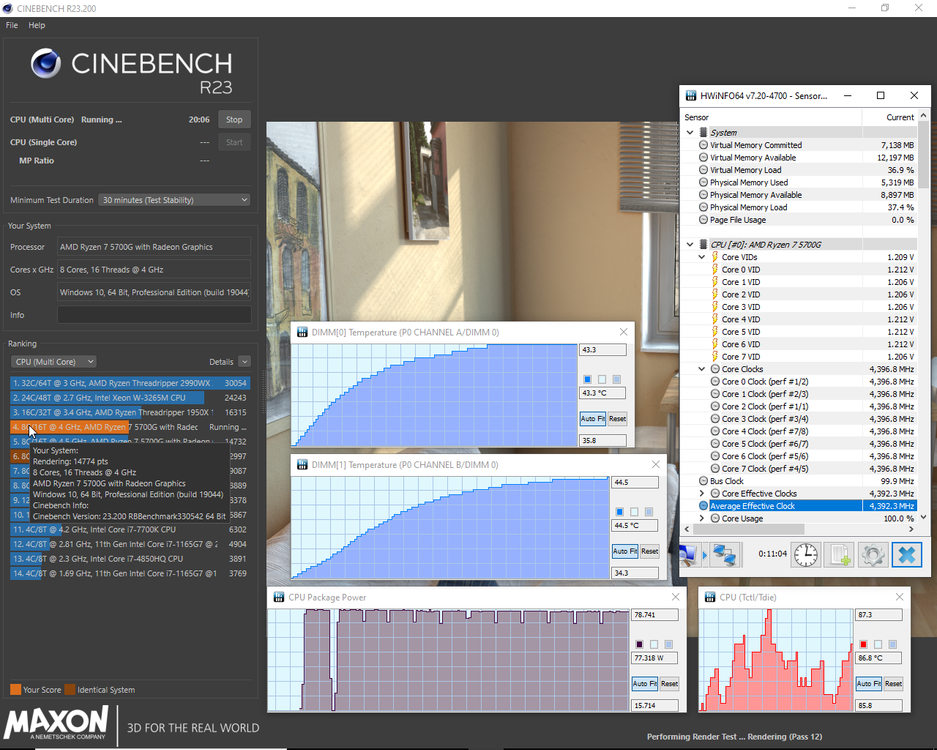Click the blue color square in DIMM[0] graph

pyautogui.click(x=587, y=379)
